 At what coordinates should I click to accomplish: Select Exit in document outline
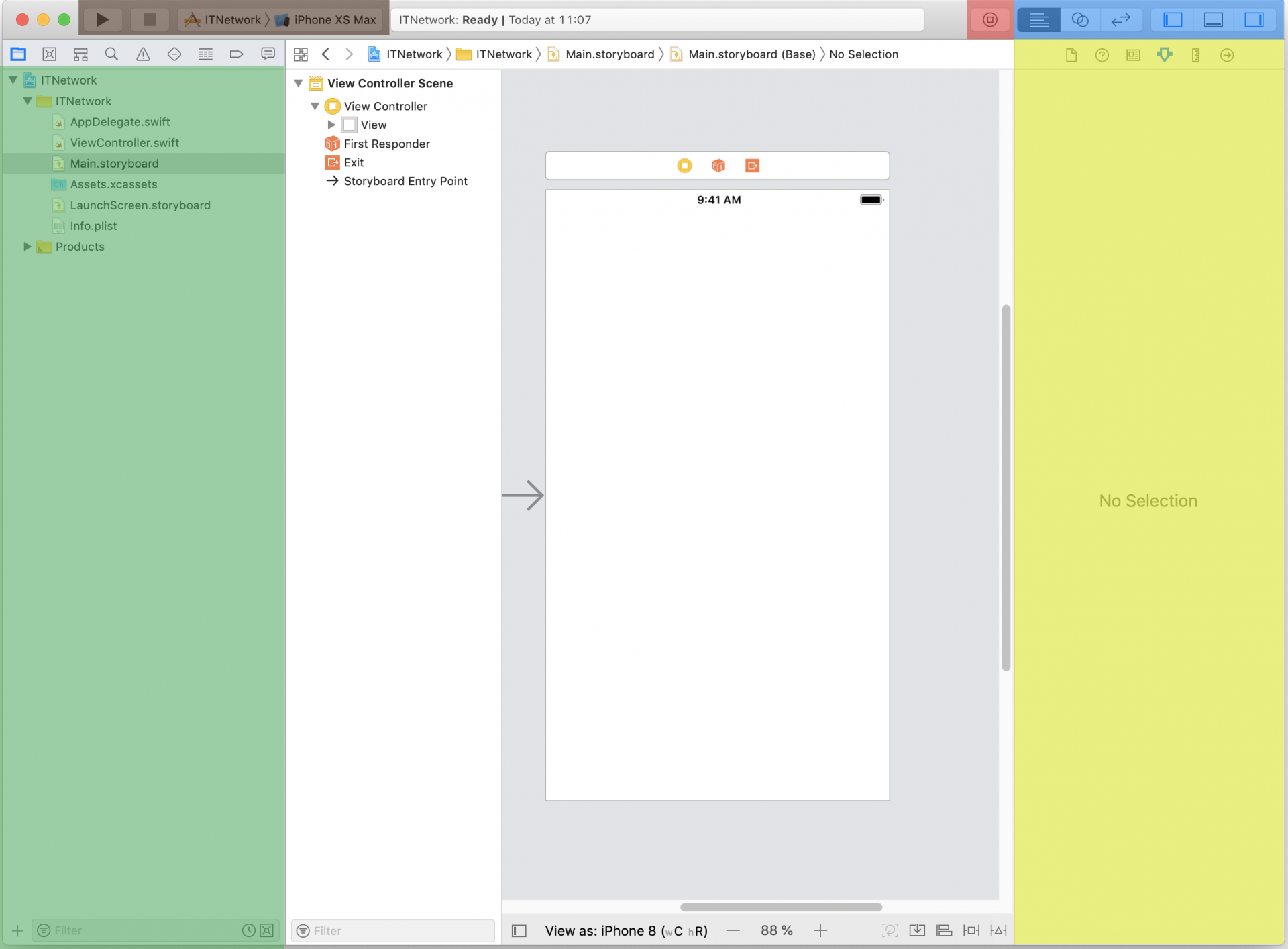[x=344, y=162]
